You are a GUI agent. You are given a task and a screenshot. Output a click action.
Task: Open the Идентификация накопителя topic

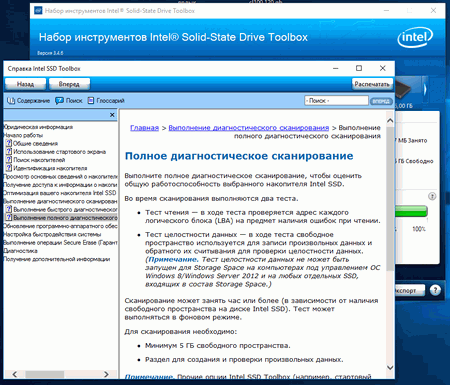click(50, 168)
